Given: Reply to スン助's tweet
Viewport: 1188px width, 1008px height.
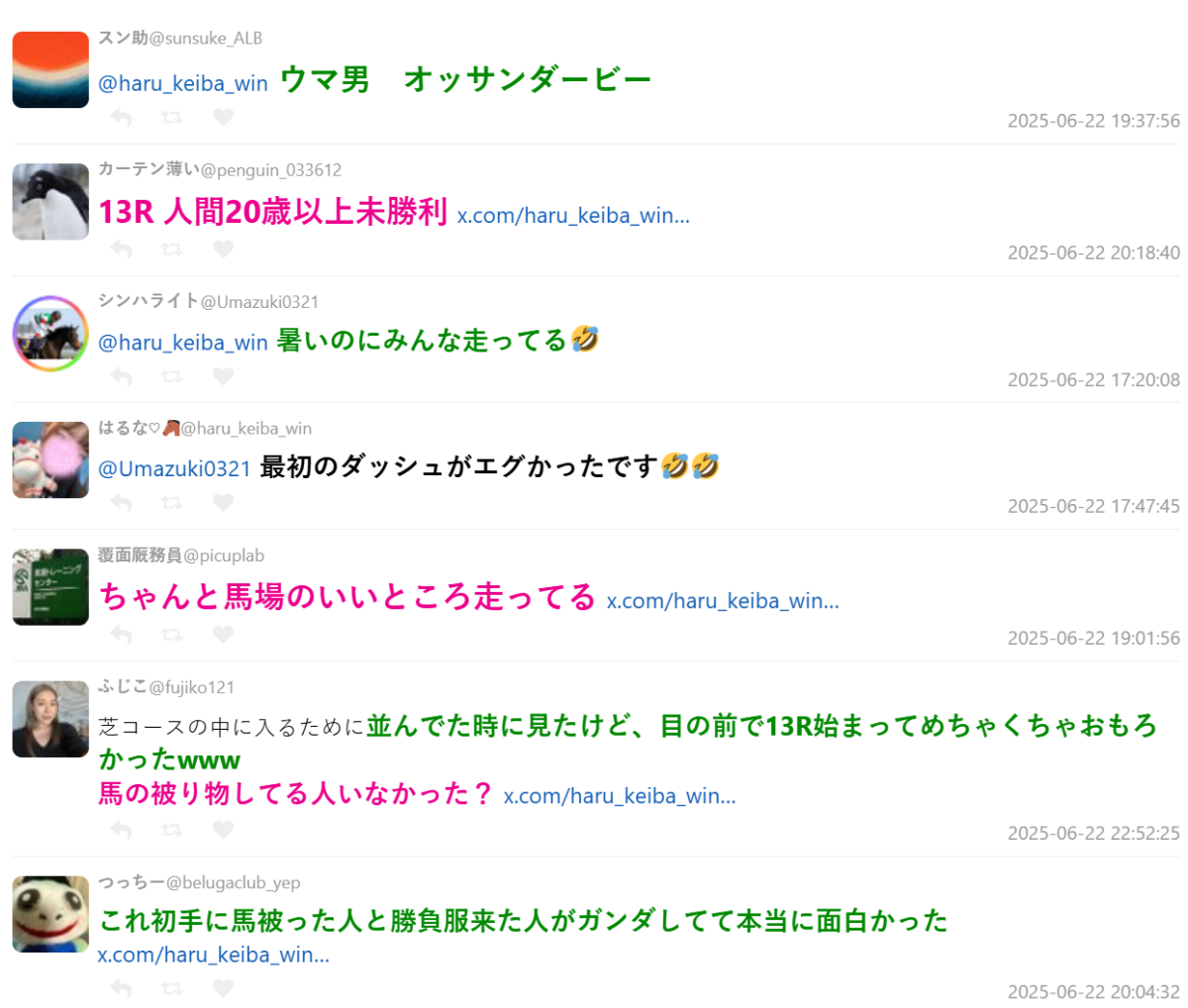Looking at the screenshot, I should coord(121,117).
